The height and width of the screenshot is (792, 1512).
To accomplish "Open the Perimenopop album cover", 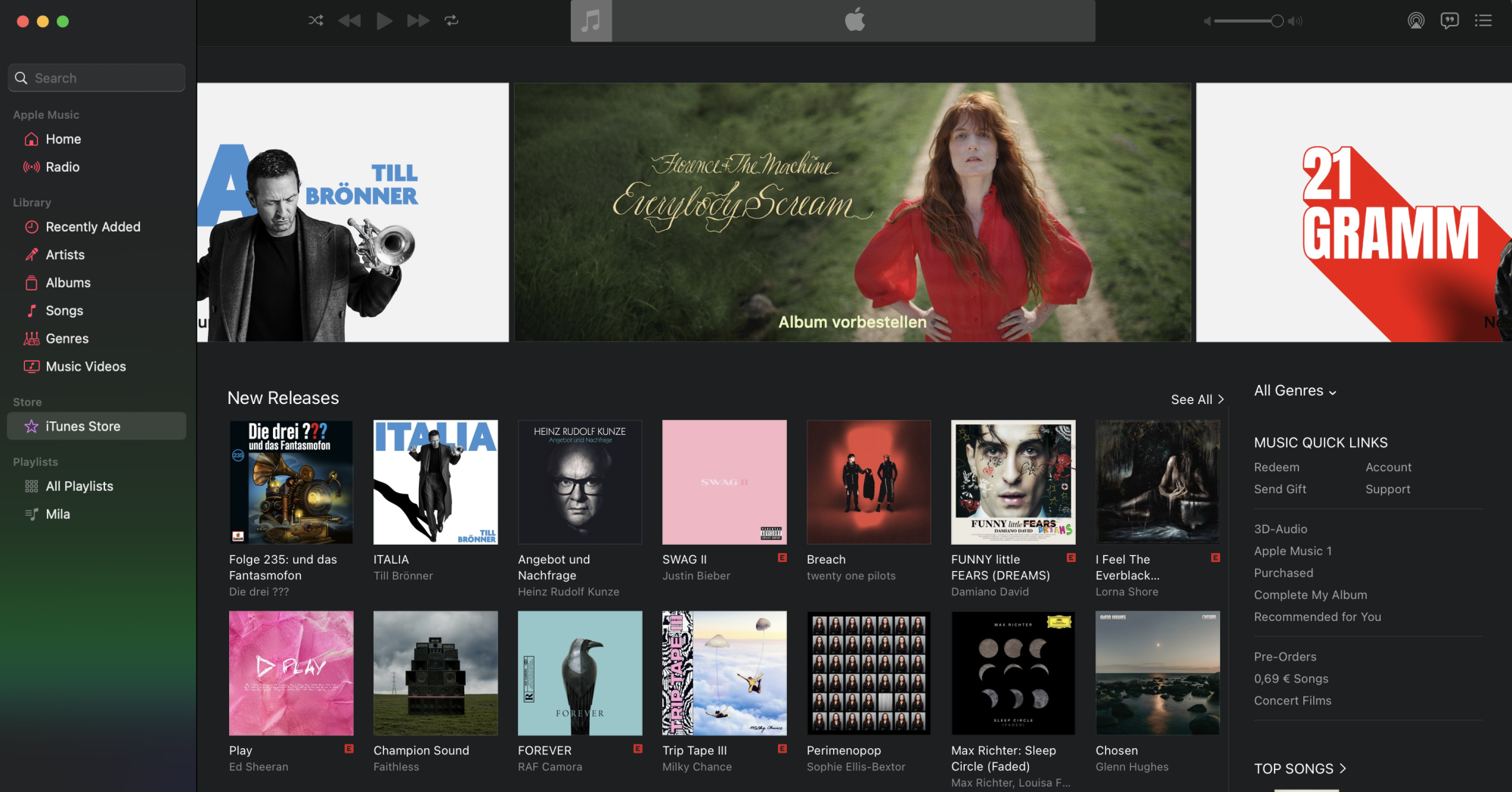I will pyautogui.click(x=869, y=673).
